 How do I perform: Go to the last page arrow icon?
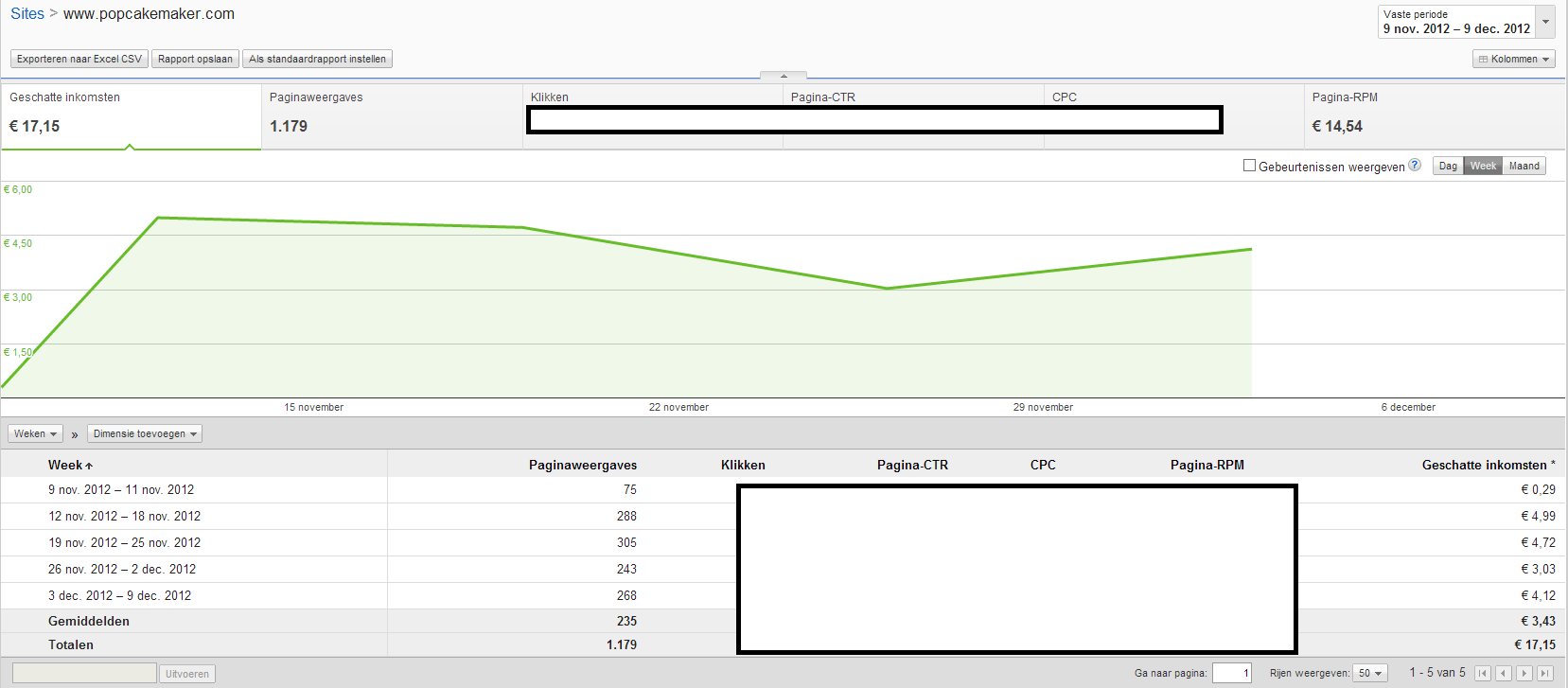pyautogui.click(x=1545, y=673)
